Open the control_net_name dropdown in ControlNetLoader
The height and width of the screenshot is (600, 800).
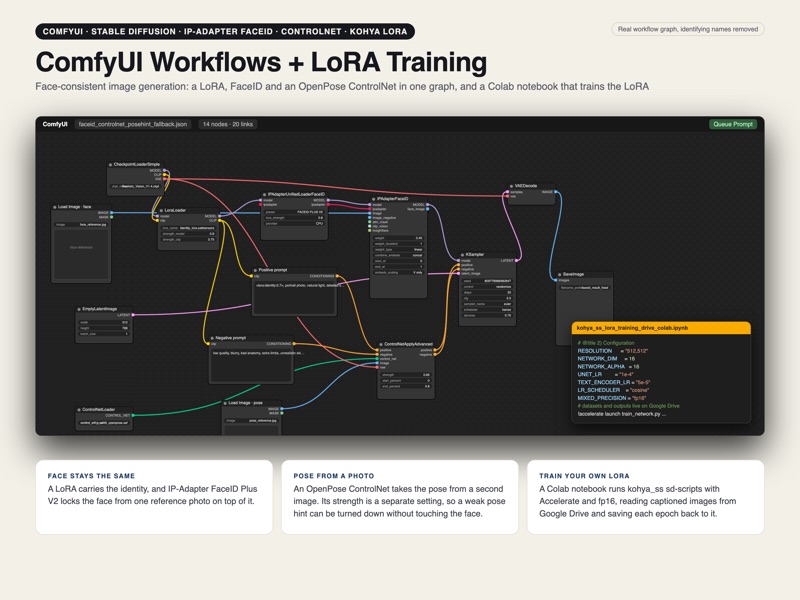[x=104, y=422]
